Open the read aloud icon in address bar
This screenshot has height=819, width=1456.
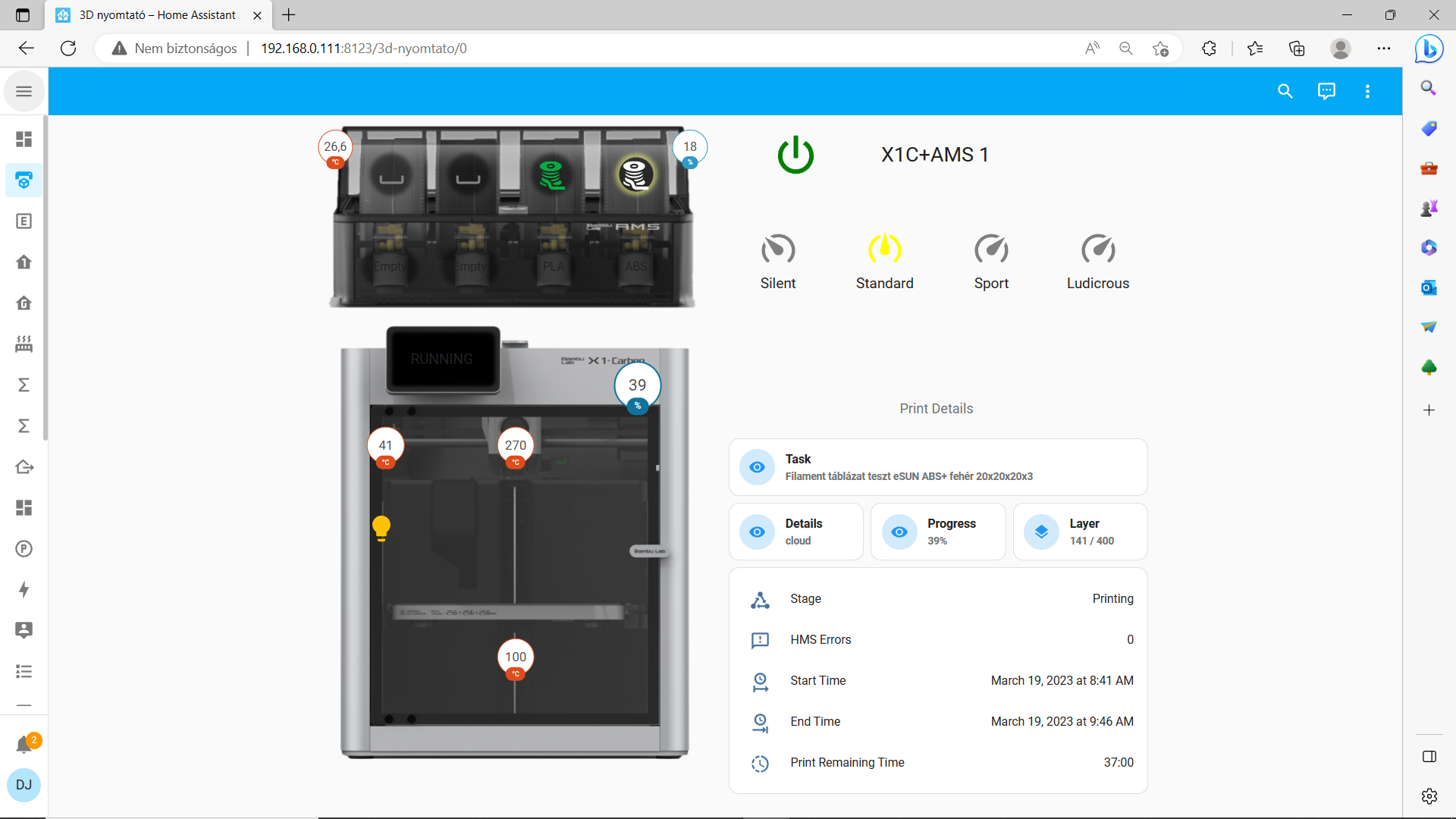tap(1092, 49)
